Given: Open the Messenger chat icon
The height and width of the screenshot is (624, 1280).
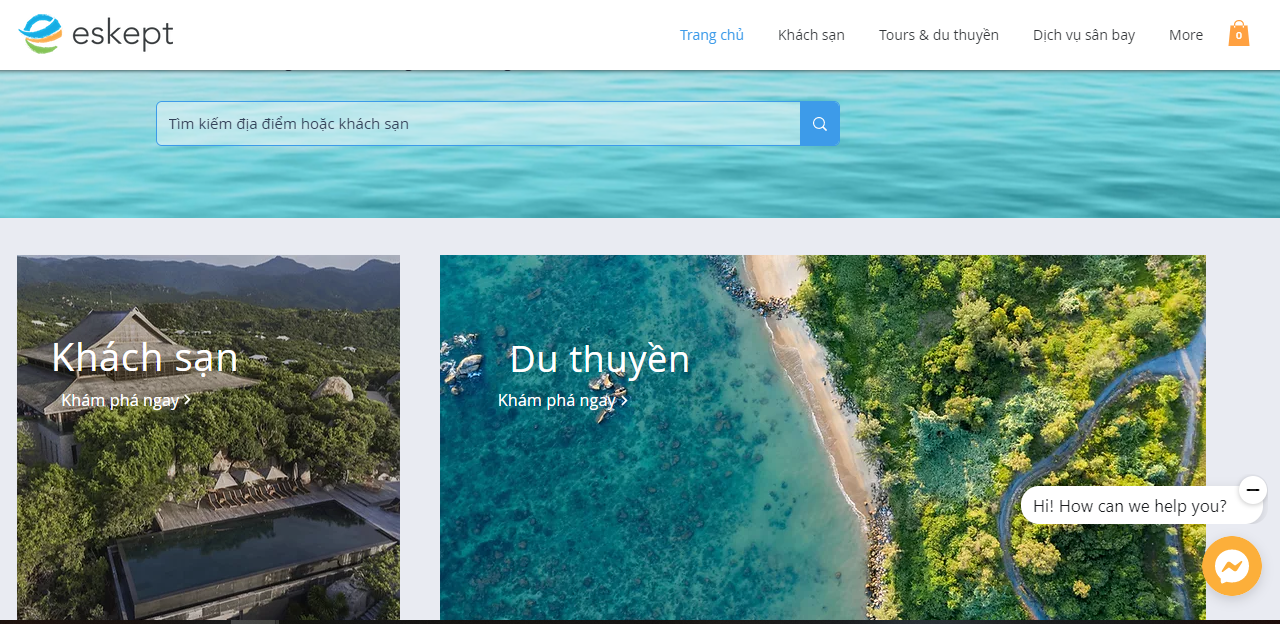Looking at the screenshot, I should tap(1231, 566).
